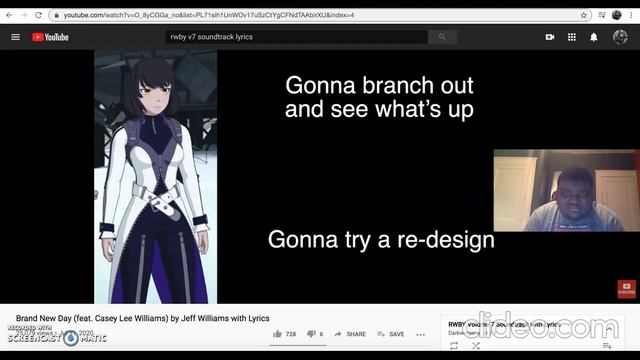Go back with the browser back arrow
The image size is (640, 360).
pyautogui.click(x=9, y=15)
